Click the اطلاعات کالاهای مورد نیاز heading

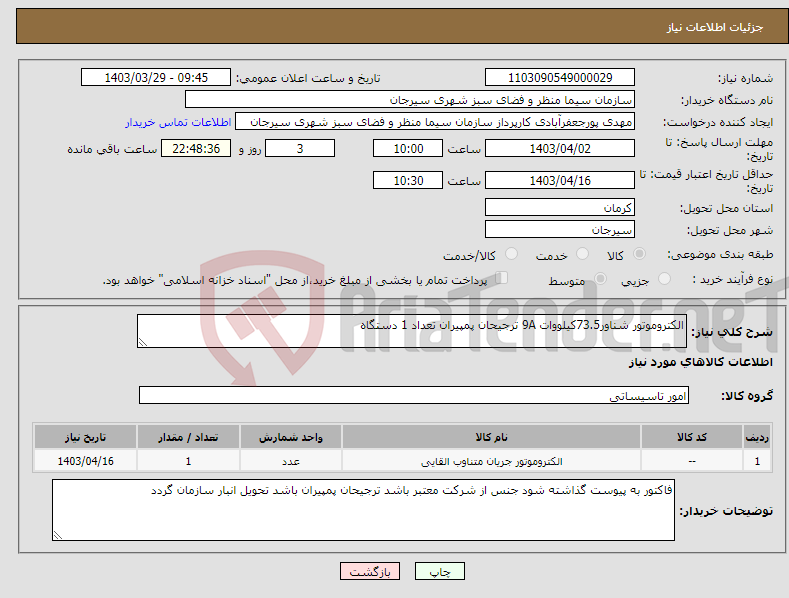[x=700, y=362]
